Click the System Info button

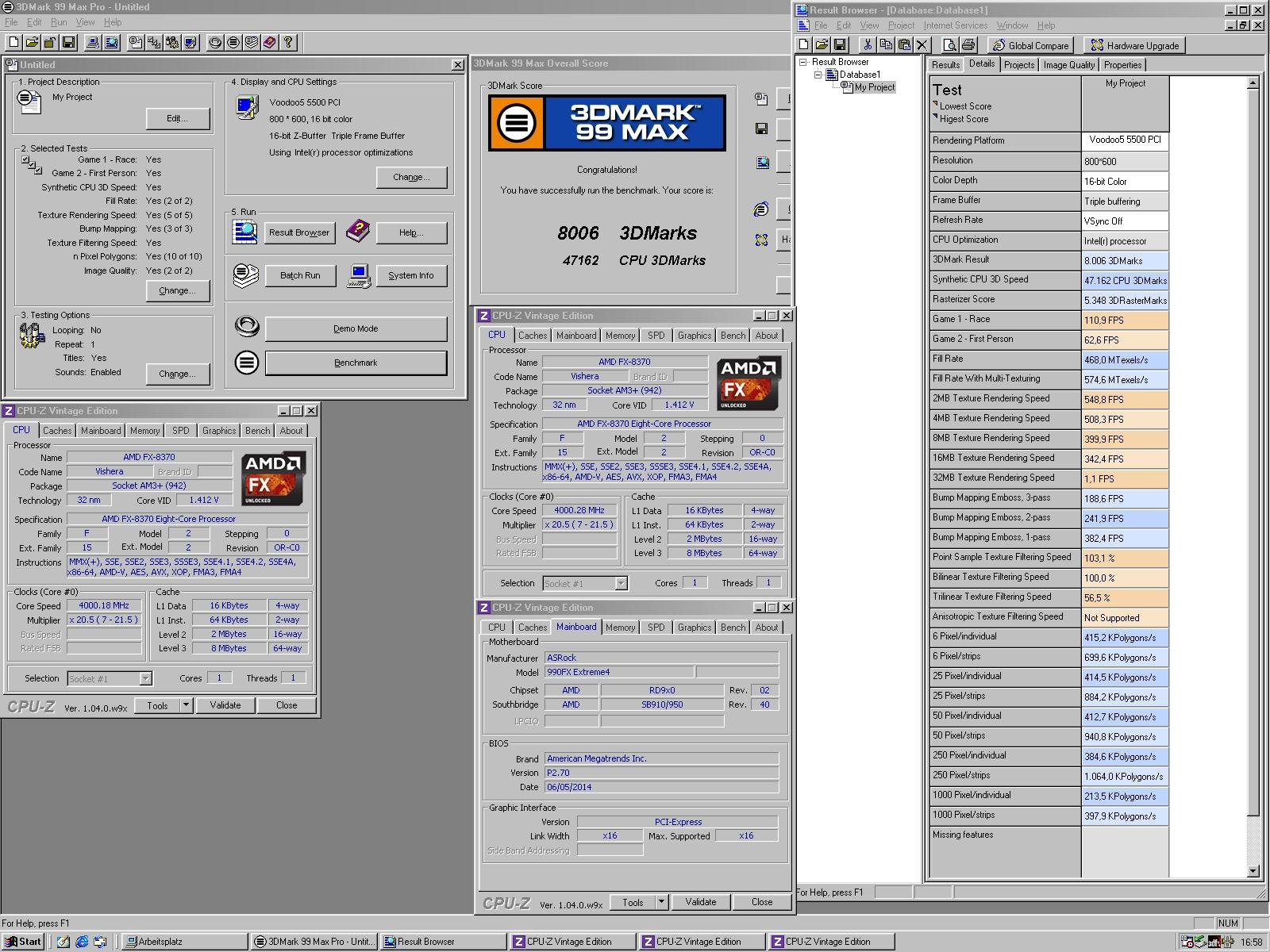pyautogui.click(x=411, y=275)
